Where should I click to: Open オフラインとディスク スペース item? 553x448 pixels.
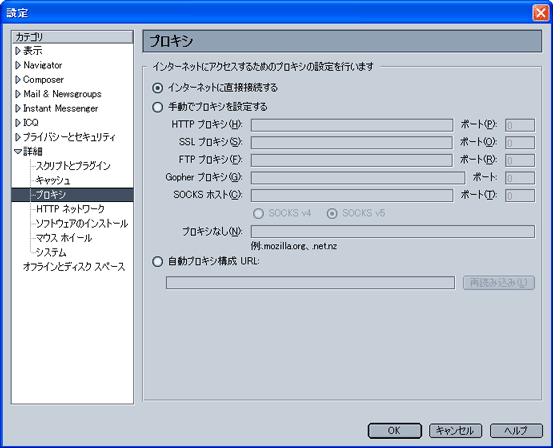pyautogui.click(x=74, y=267)
